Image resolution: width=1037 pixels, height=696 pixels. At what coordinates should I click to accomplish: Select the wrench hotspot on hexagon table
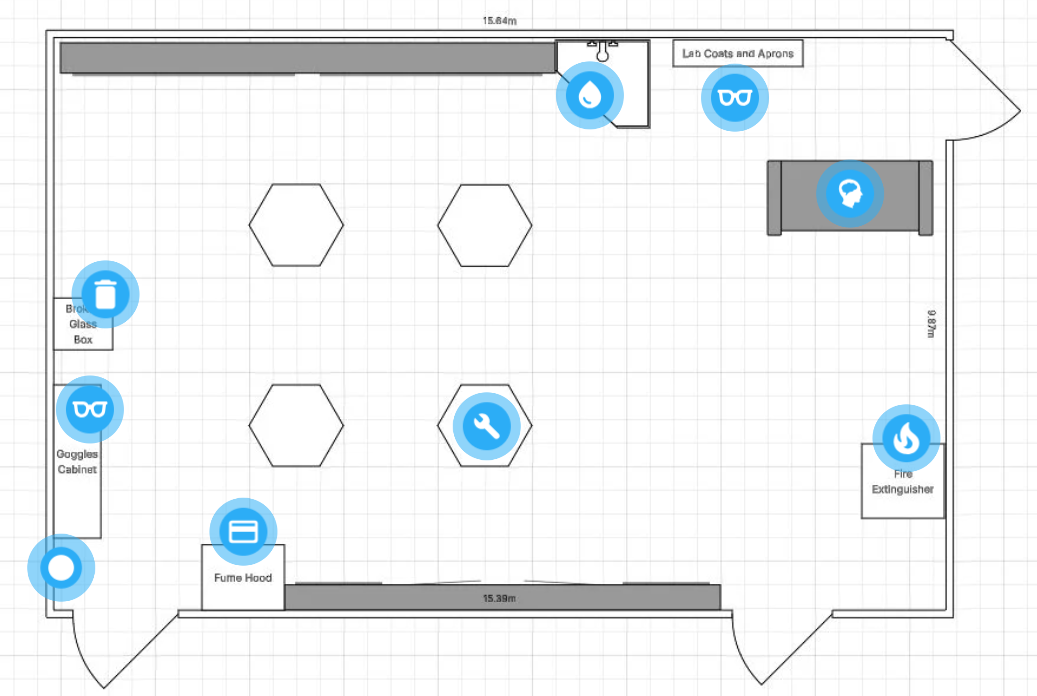click(486, 426)
